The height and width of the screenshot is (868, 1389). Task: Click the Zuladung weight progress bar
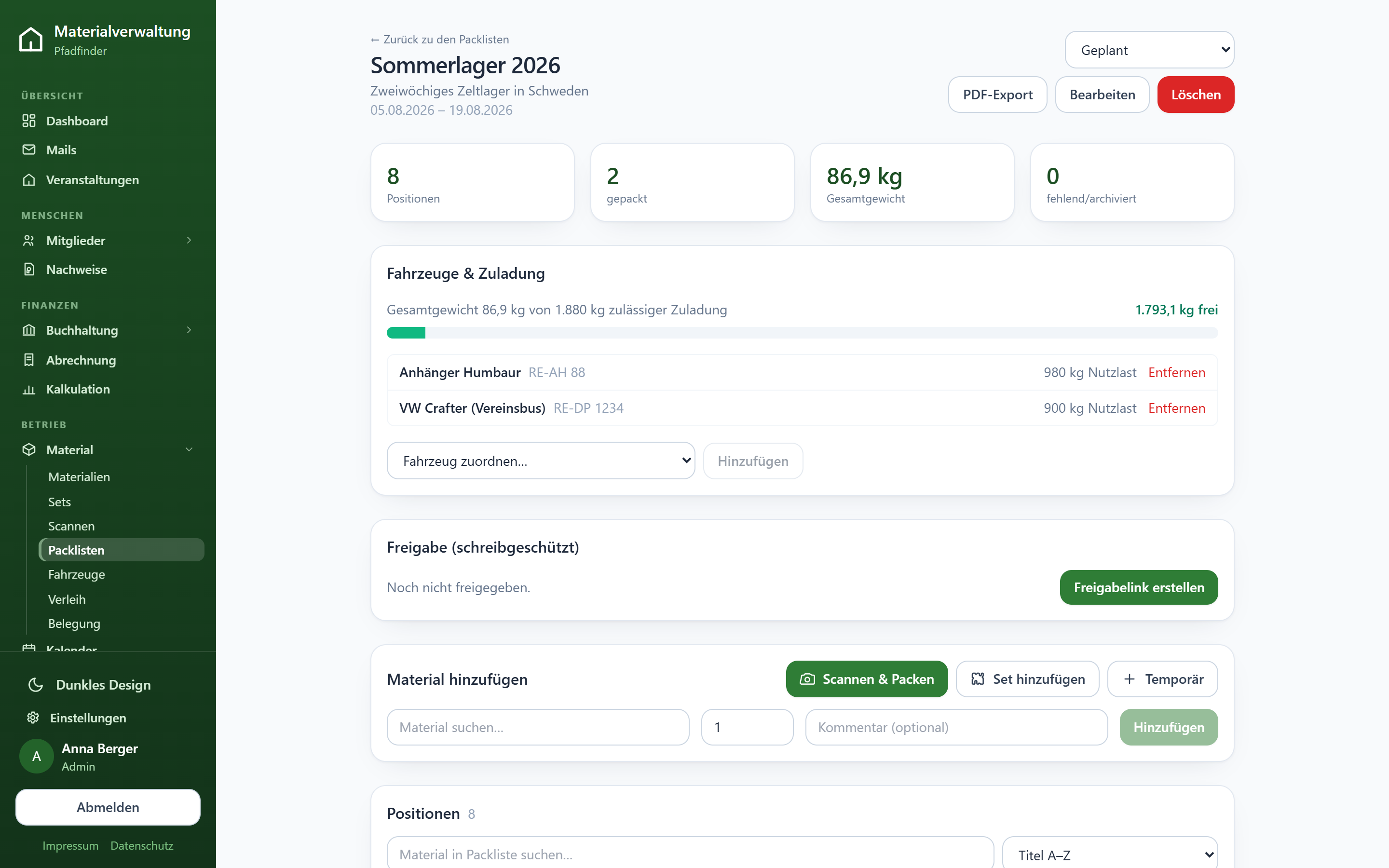[x=802, y=333]
